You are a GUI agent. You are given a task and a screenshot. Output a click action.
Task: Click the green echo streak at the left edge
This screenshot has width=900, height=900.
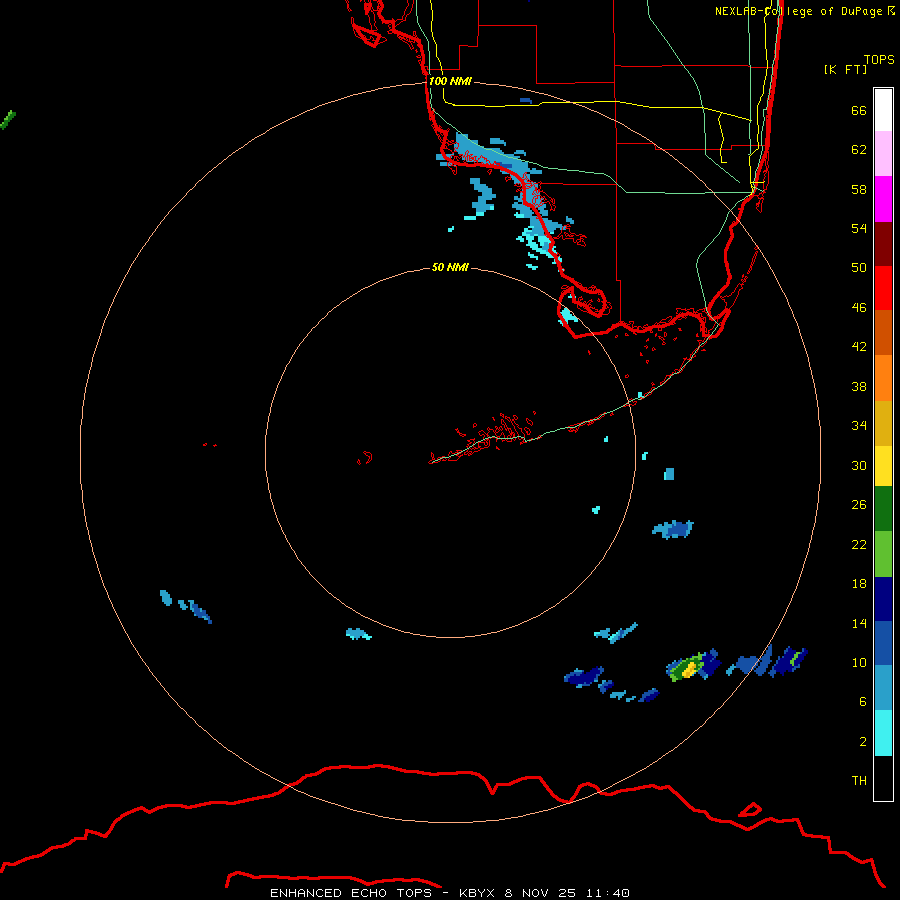[7, 120]
